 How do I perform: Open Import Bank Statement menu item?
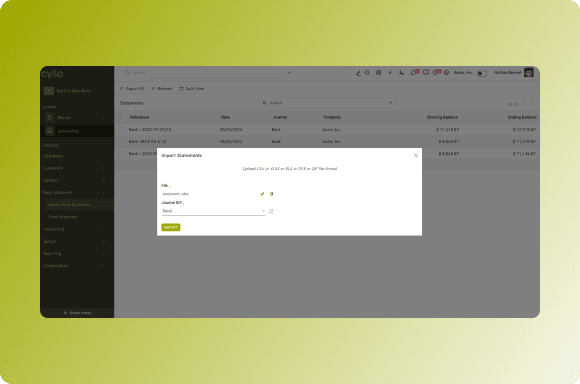click(70, 205)
